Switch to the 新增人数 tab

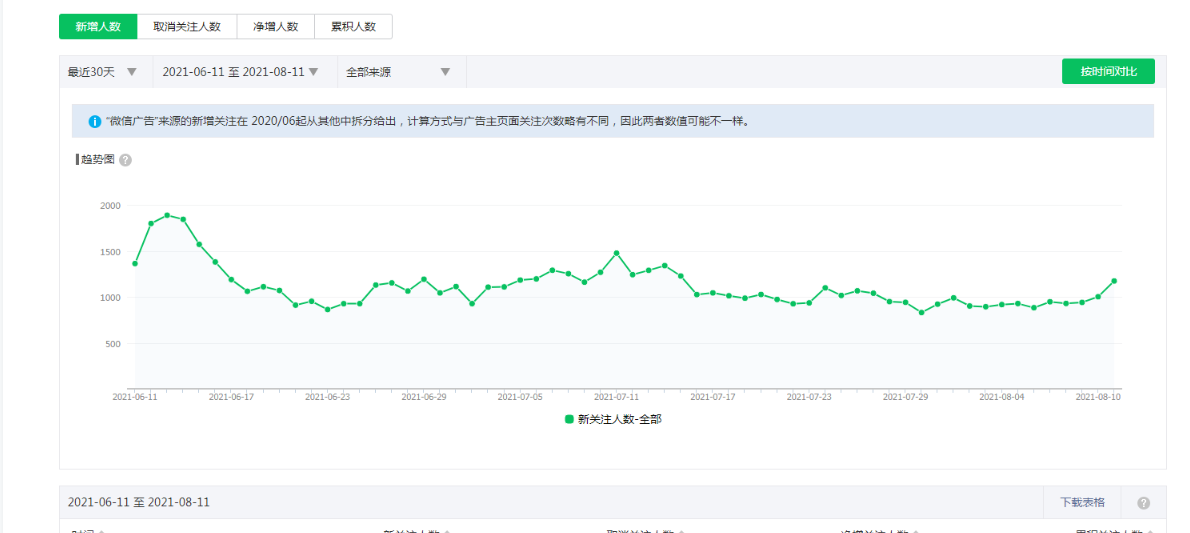tap(98, 27)
